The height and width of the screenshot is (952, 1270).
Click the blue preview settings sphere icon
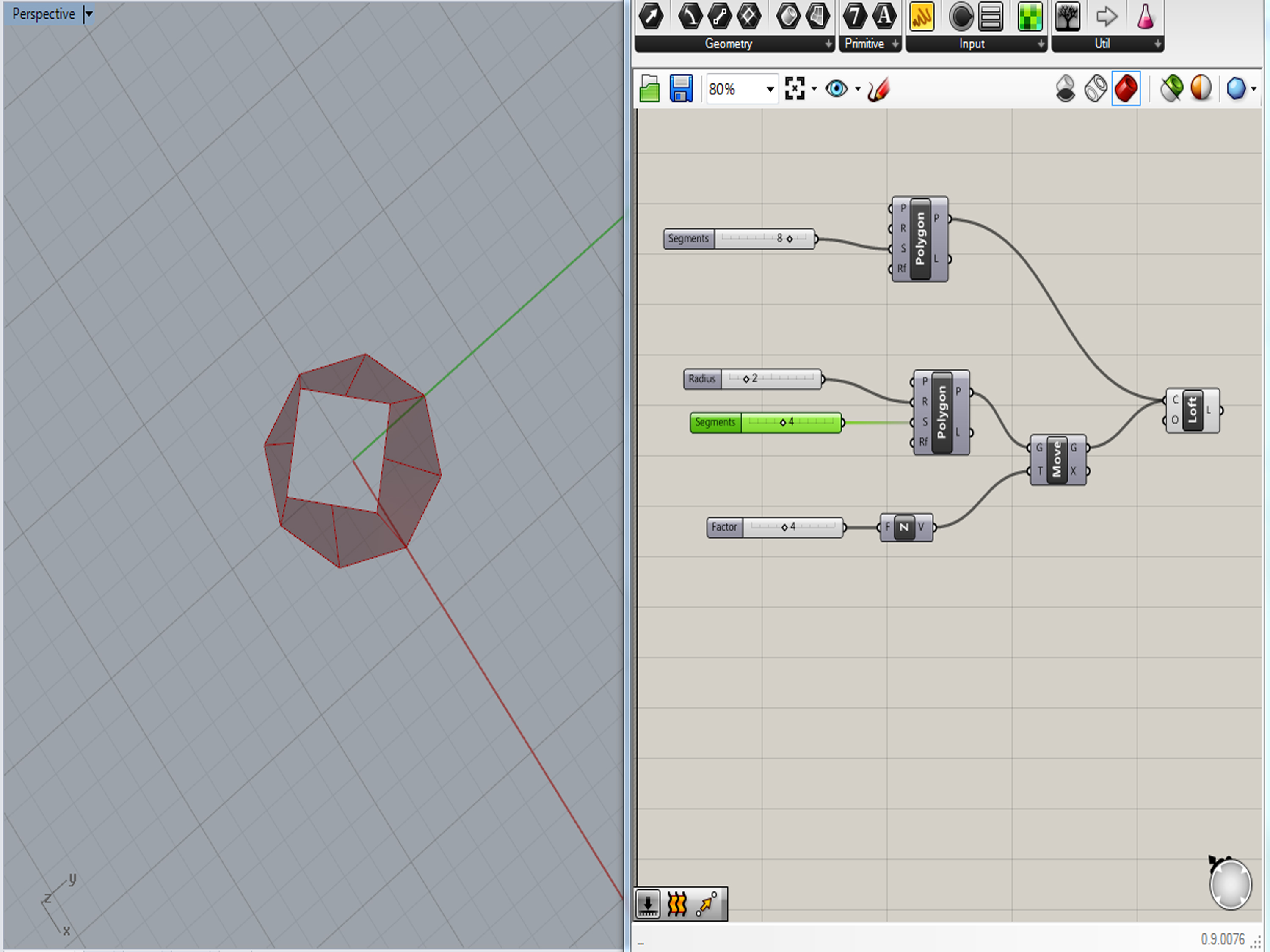(x=1236, y=89)
